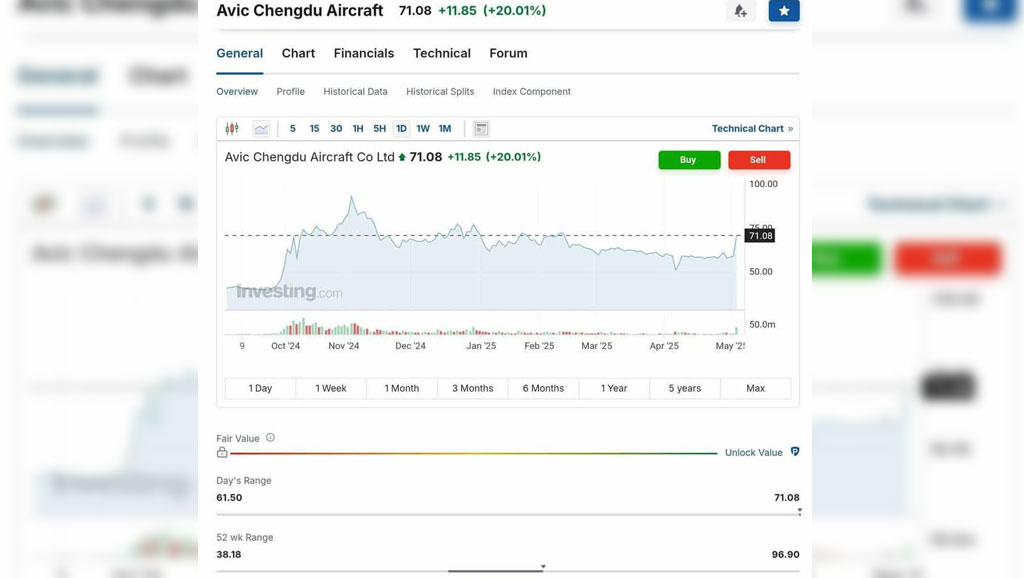
Task: Click the green Buy button
Action: (x=689, y=160)
